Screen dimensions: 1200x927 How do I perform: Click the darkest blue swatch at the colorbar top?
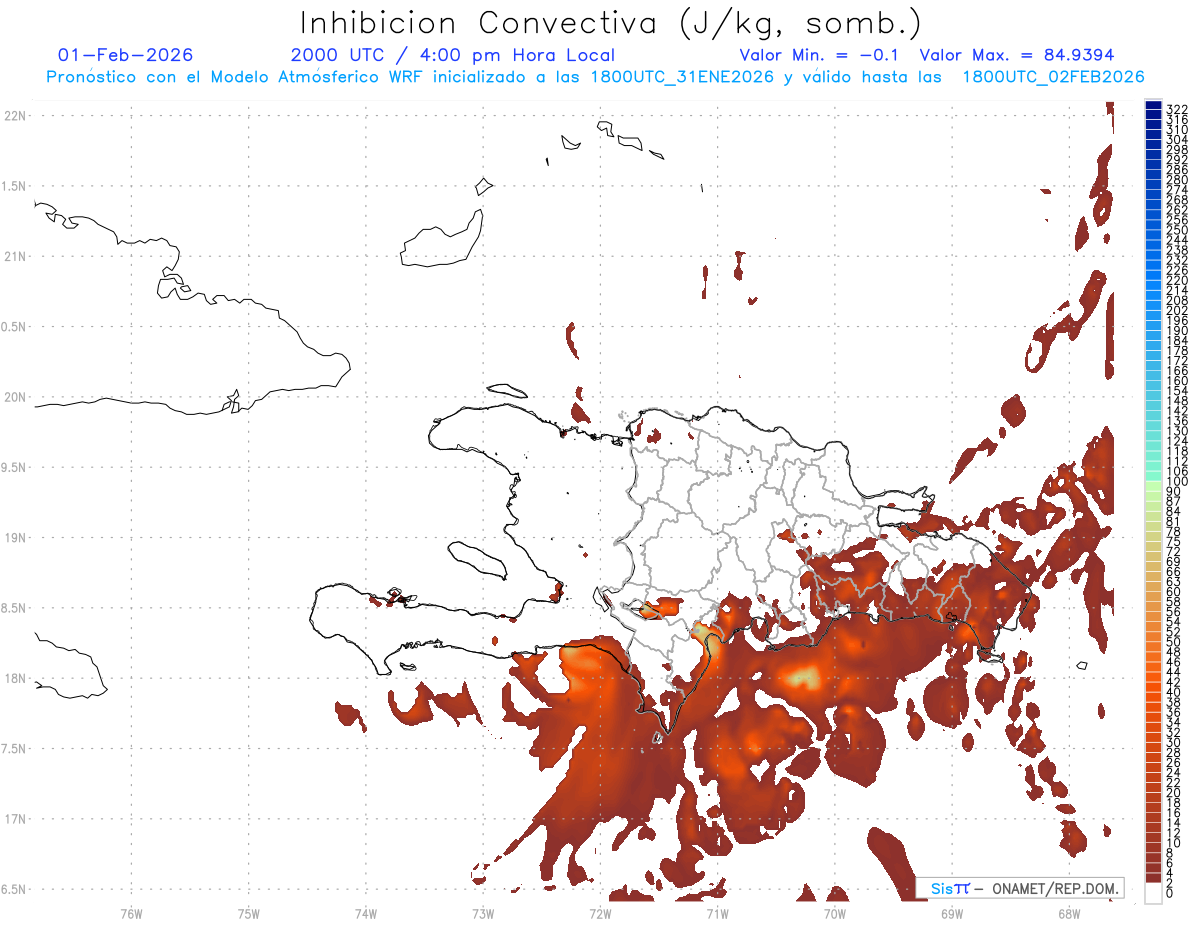click(x=1154, y=106)
